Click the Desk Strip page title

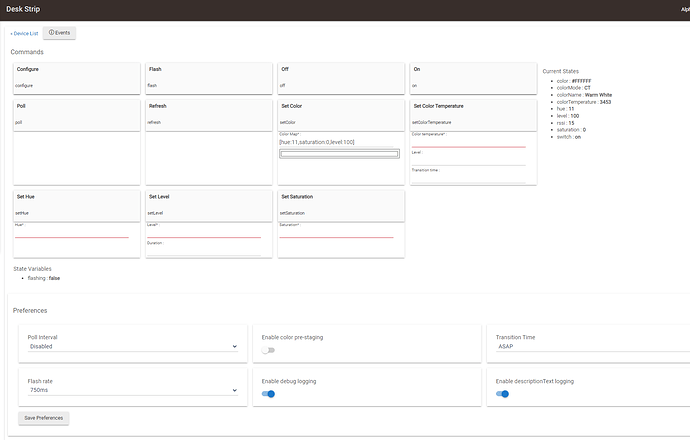(x=23, y=9)
